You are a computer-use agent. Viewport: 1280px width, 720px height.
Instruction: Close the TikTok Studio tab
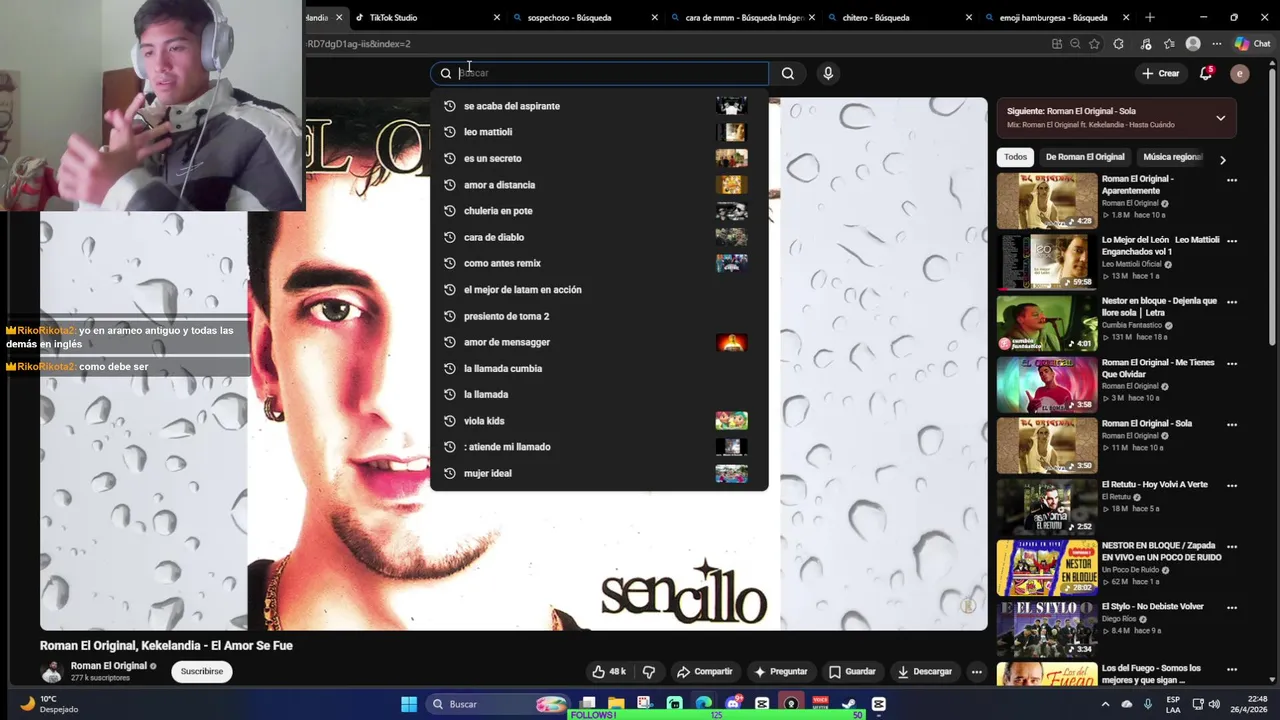click(x=497, y=18)
